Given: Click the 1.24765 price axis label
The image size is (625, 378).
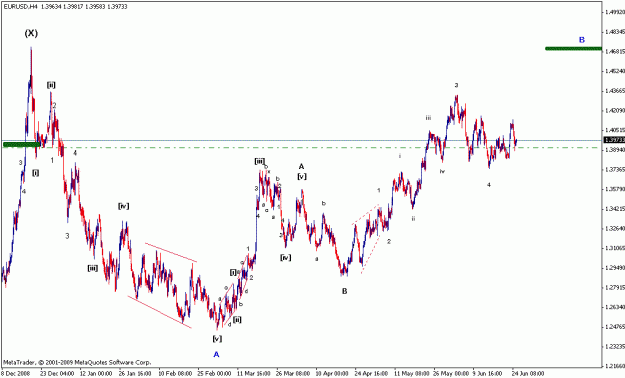Looking at the screenshot, I should click(x=616, y=327).
